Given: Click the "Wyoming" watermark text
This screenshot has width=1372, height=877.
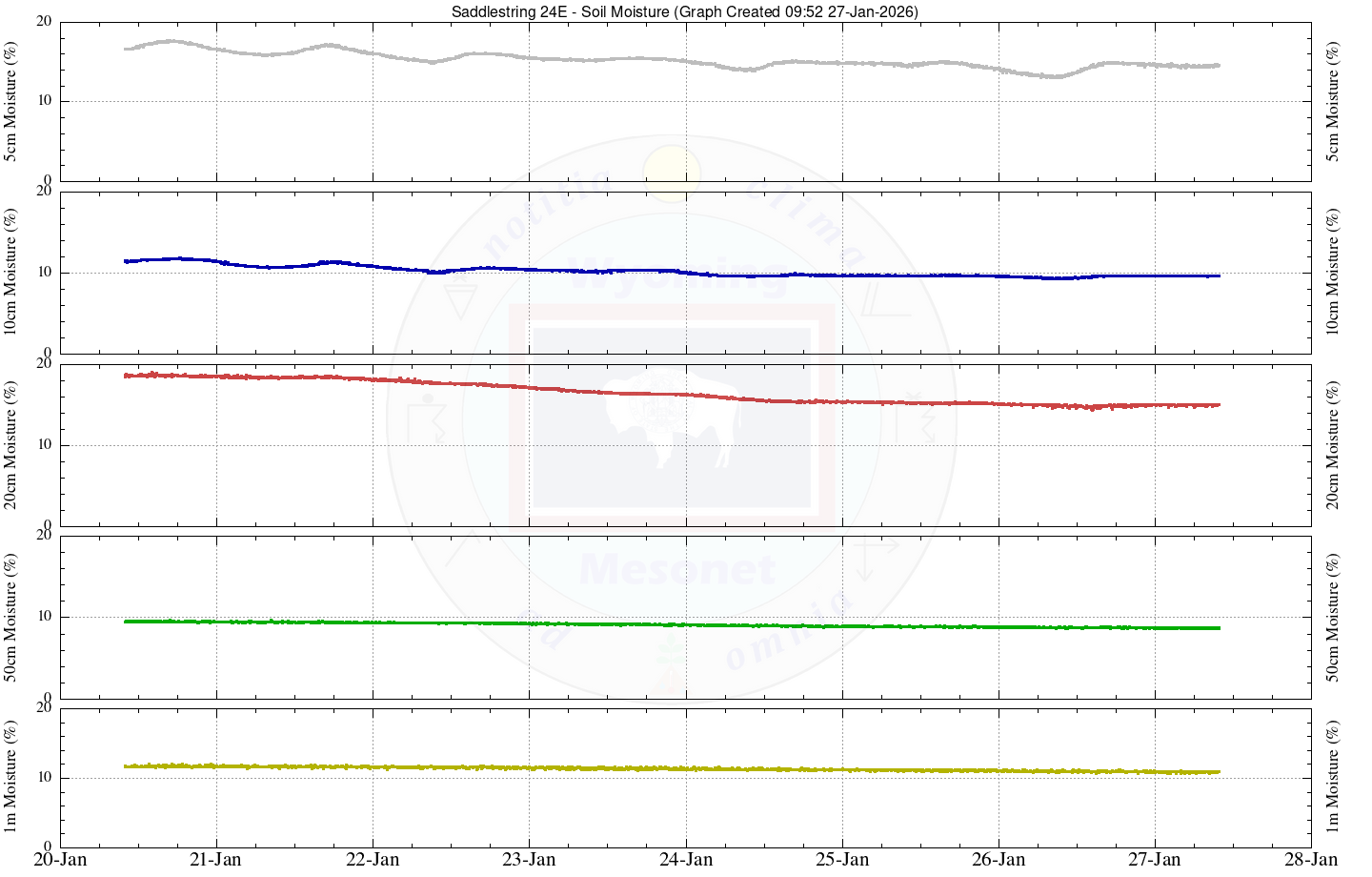Looking at the screenshot, I should (676, 276).
